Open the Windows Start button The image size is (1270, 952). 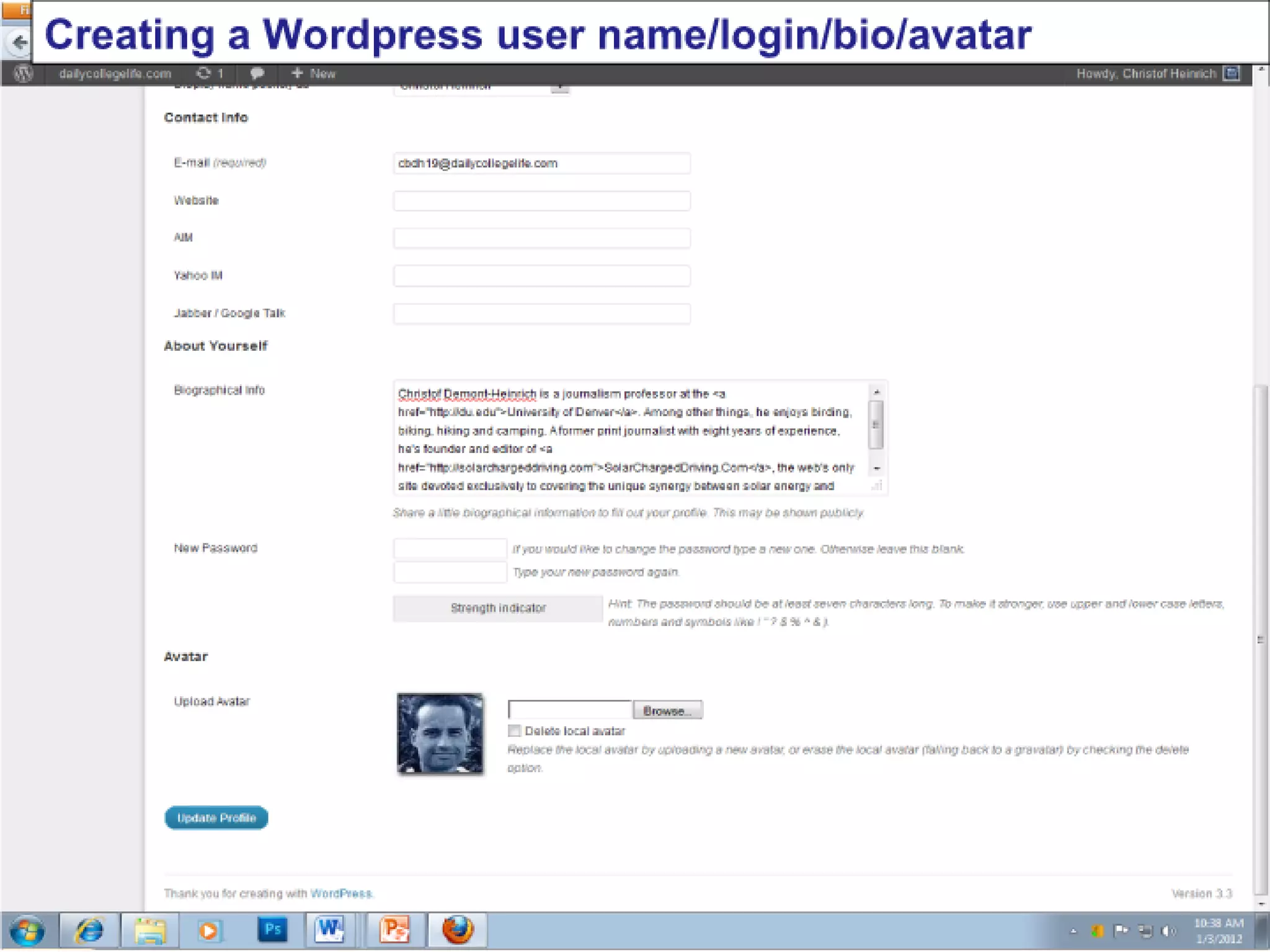coord(27,931)
